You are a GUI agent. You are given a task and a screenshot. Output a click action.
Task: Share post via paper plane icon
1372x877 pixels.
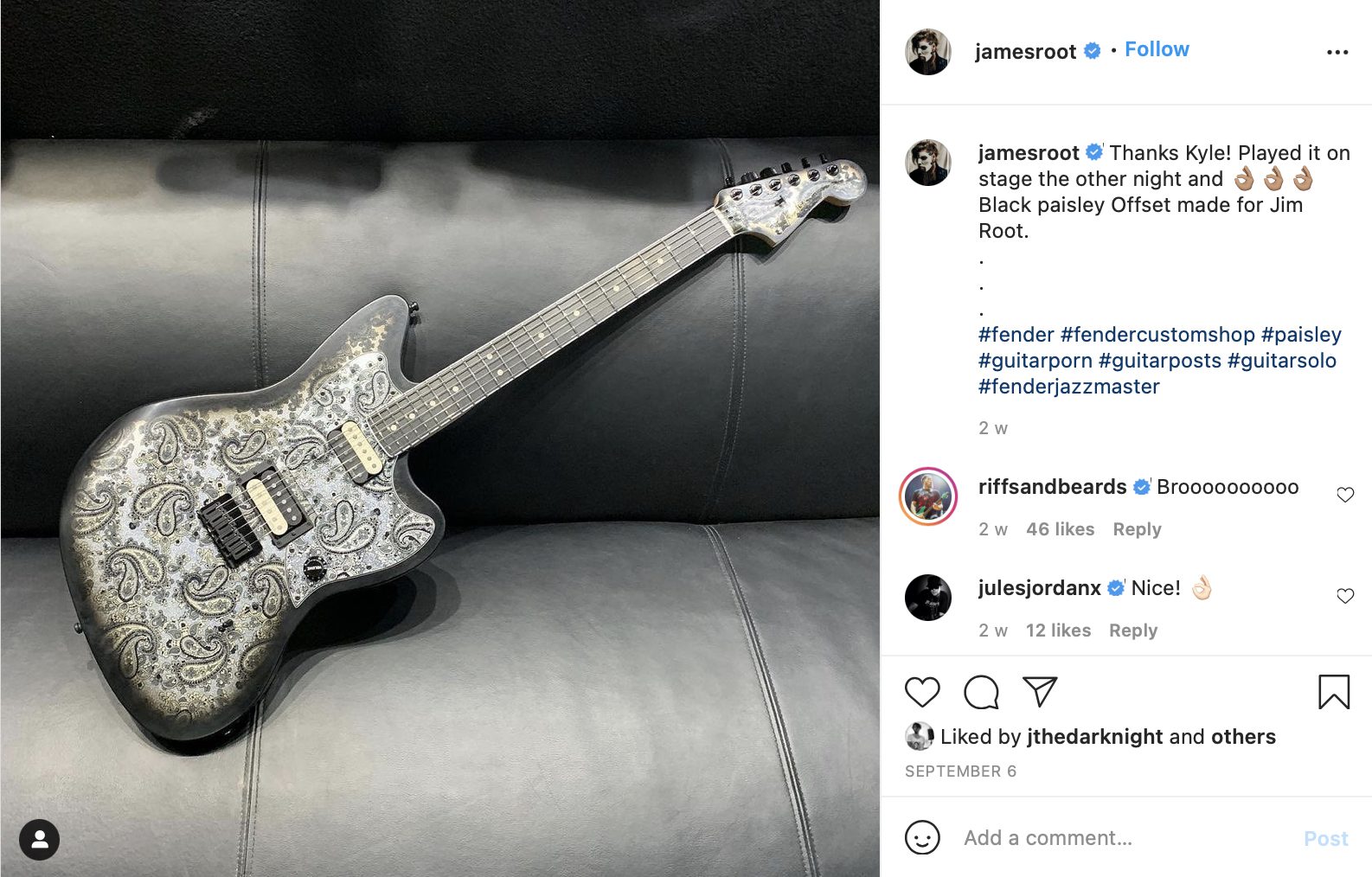tap(1040, 691)
